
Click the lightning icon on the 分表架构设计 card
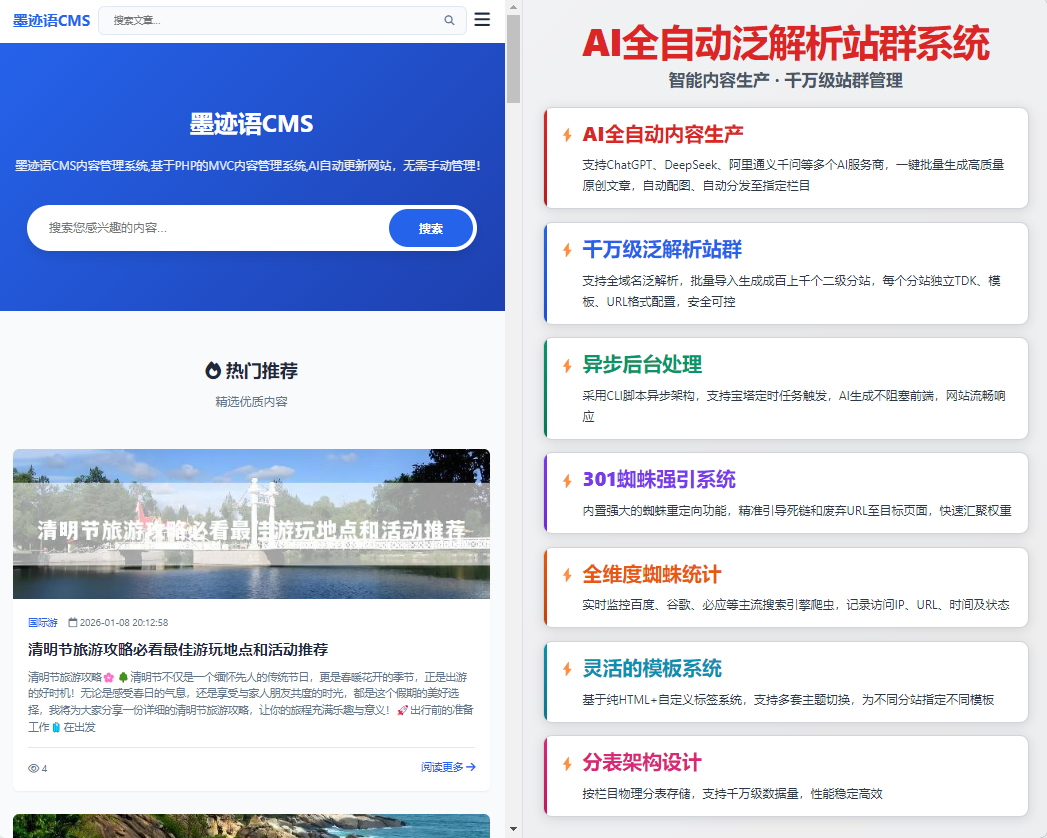(567, 760)
